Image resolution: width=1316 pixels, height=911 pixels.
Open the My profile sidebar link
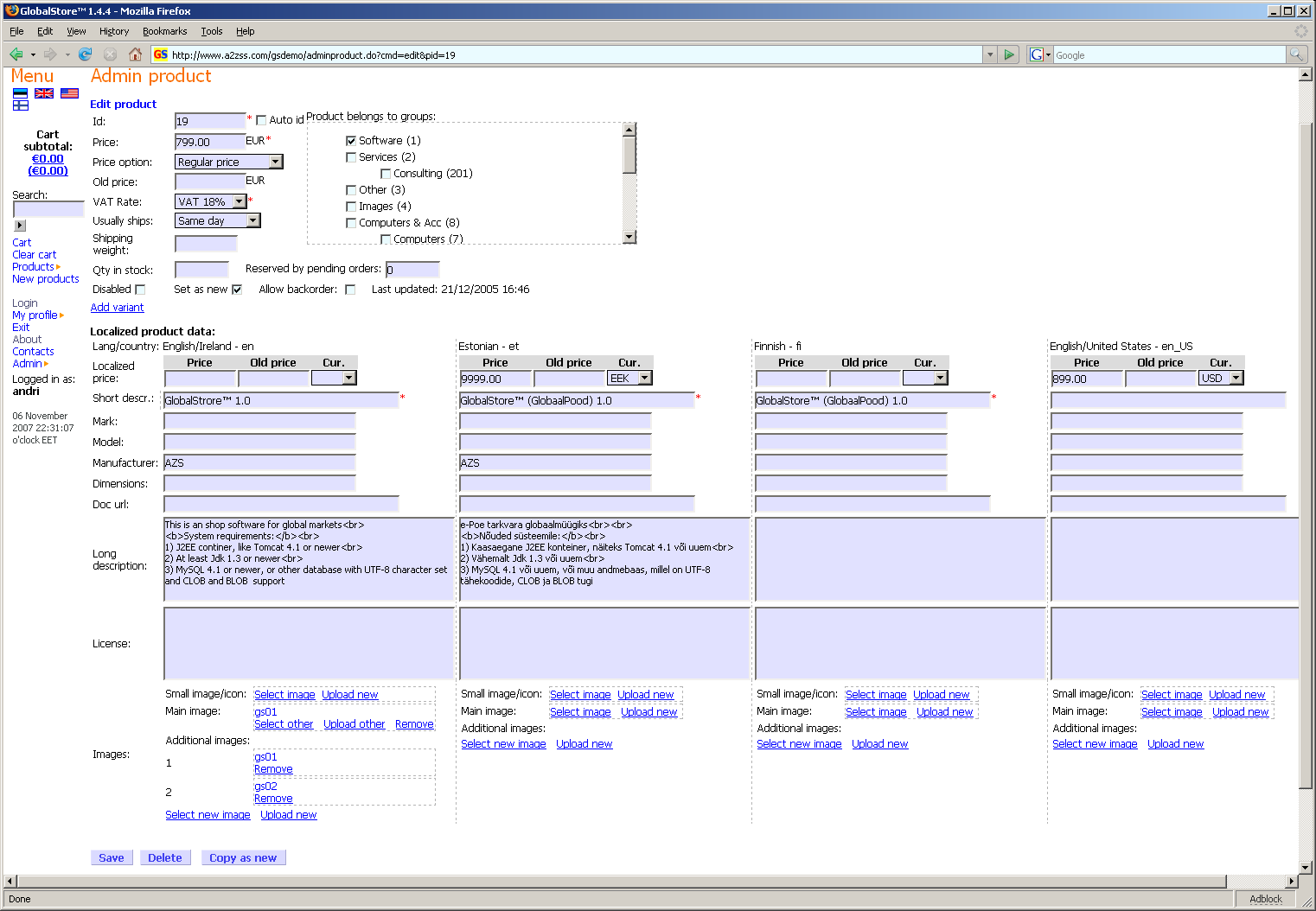coord(35,315)
